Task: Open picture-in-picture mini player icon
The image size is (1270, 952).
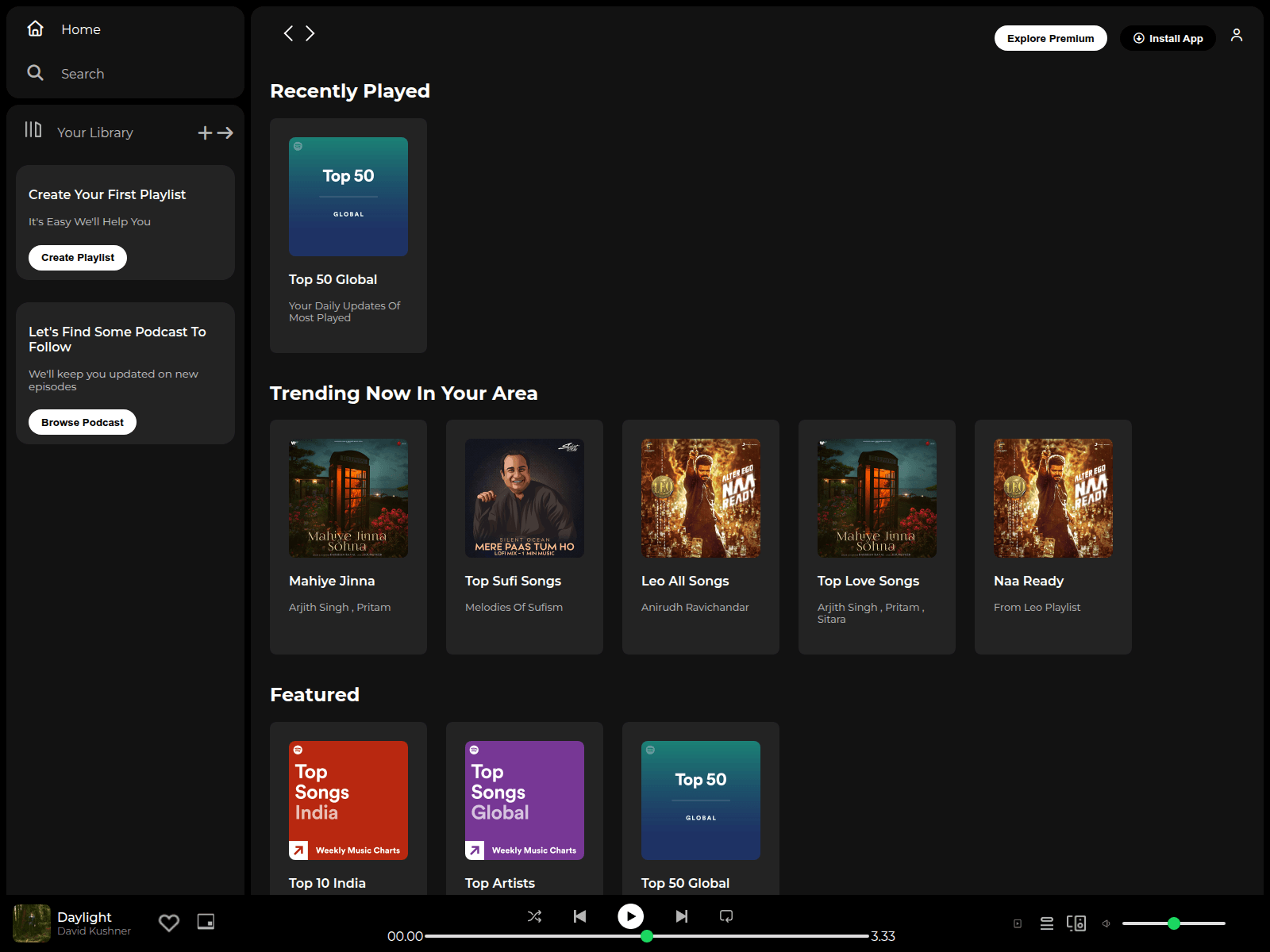Action: coord(206,922)
